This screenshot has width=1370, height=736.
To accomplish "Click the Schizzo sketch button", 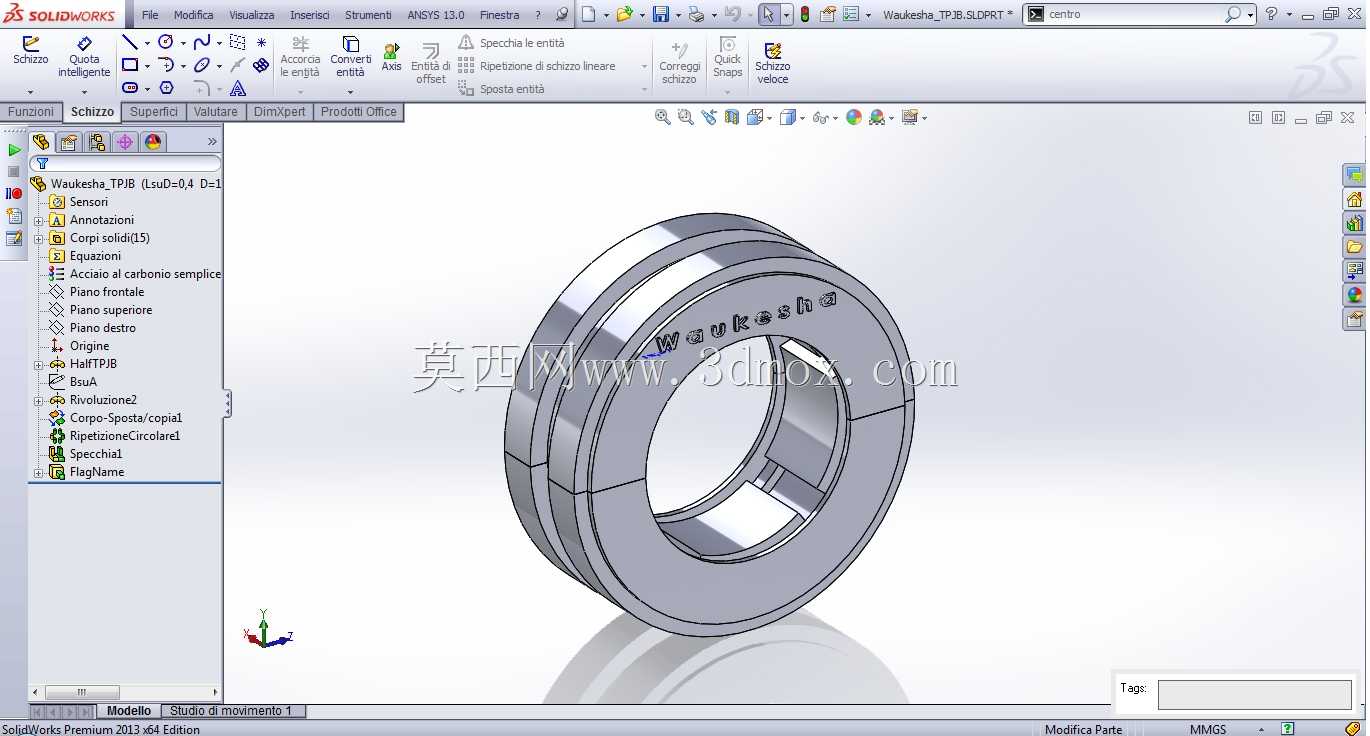I will pyautogui.click(x=30, y=51).
